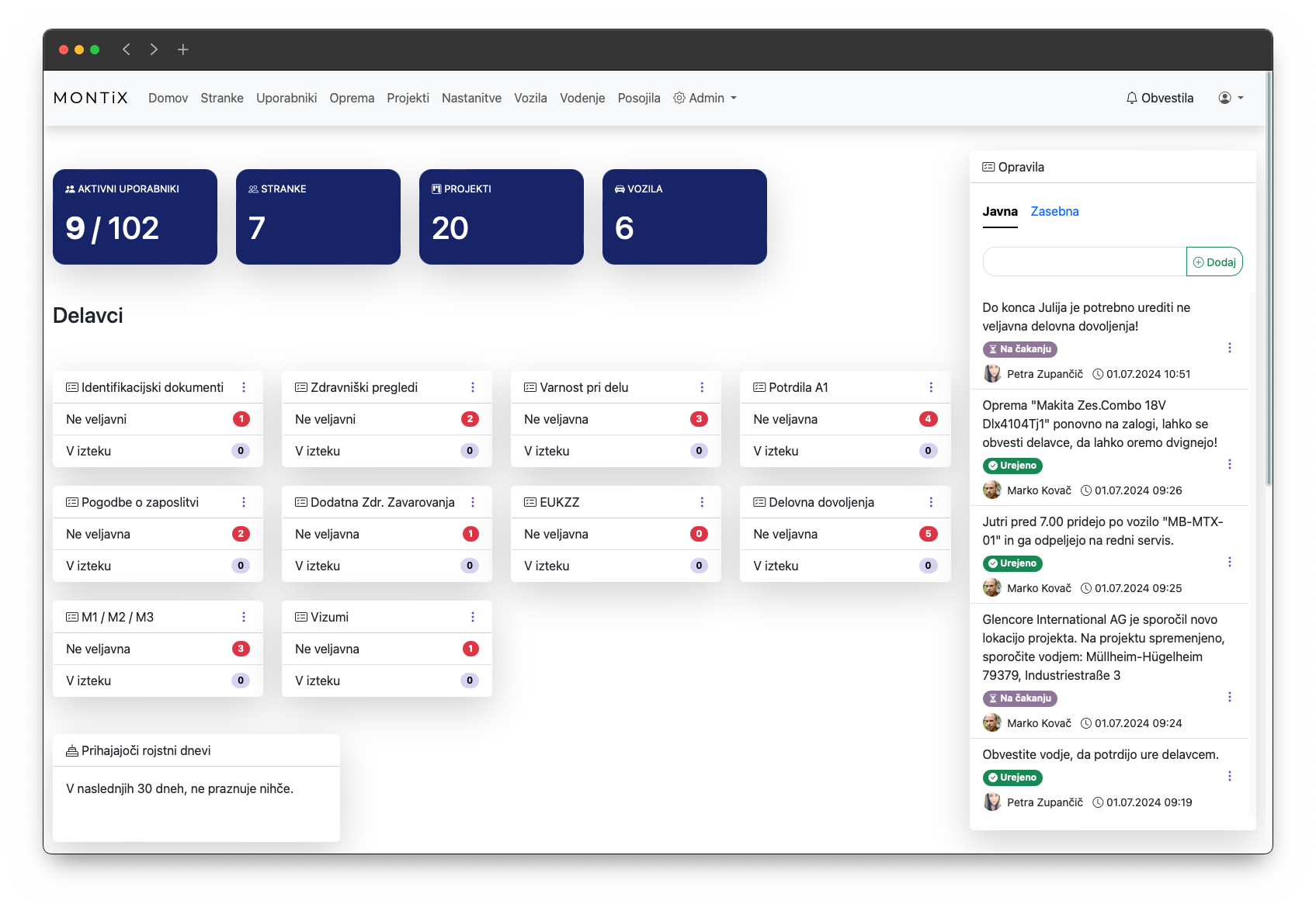Click the Dodaj button to add task
Viewport: 1316px width, 911px height.
click(1214, 262)
